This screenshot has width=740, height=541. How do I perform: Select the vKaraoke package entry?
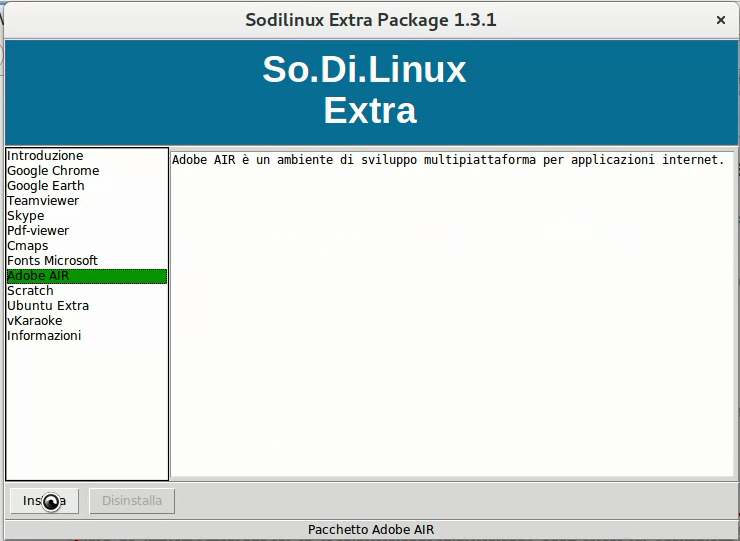tap(35, 321)
